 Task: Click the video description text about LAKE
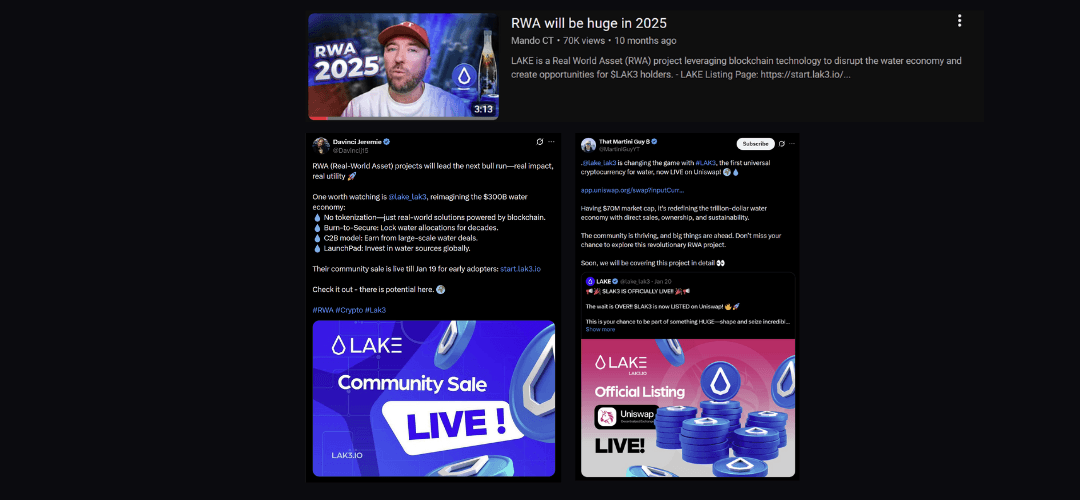click(x=736, y=67)
